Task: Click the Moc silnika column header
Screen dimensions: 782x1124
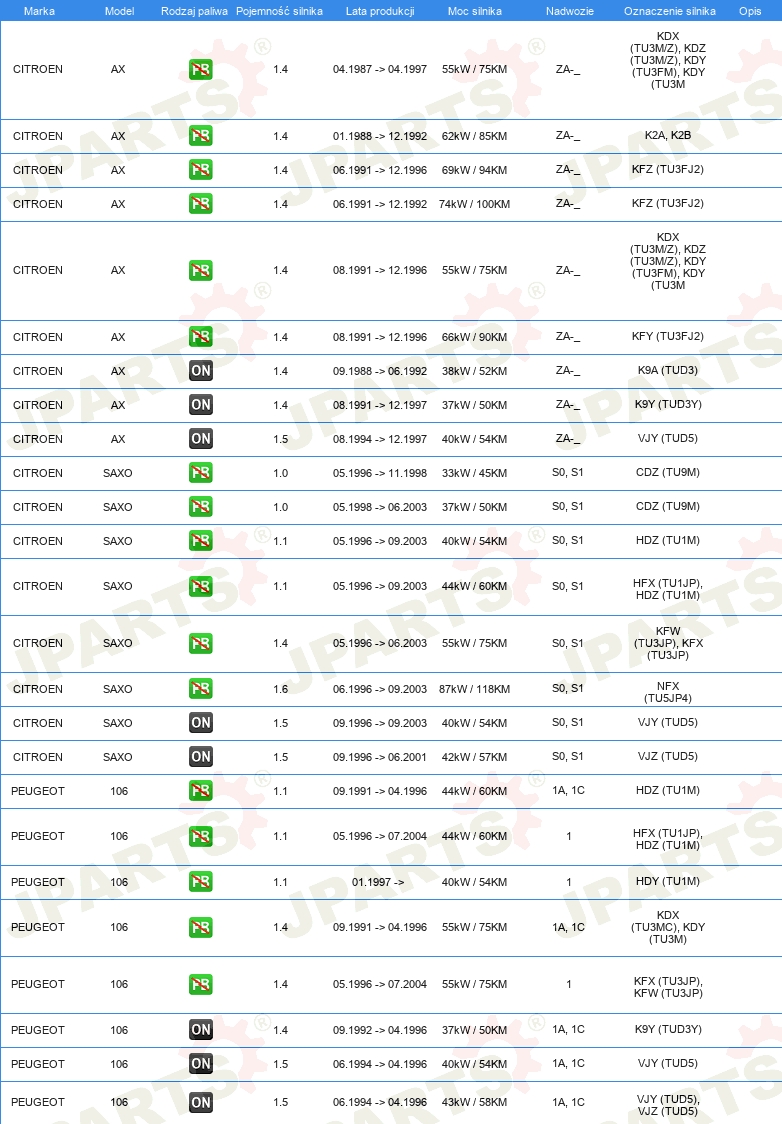Action: point(475,11)
